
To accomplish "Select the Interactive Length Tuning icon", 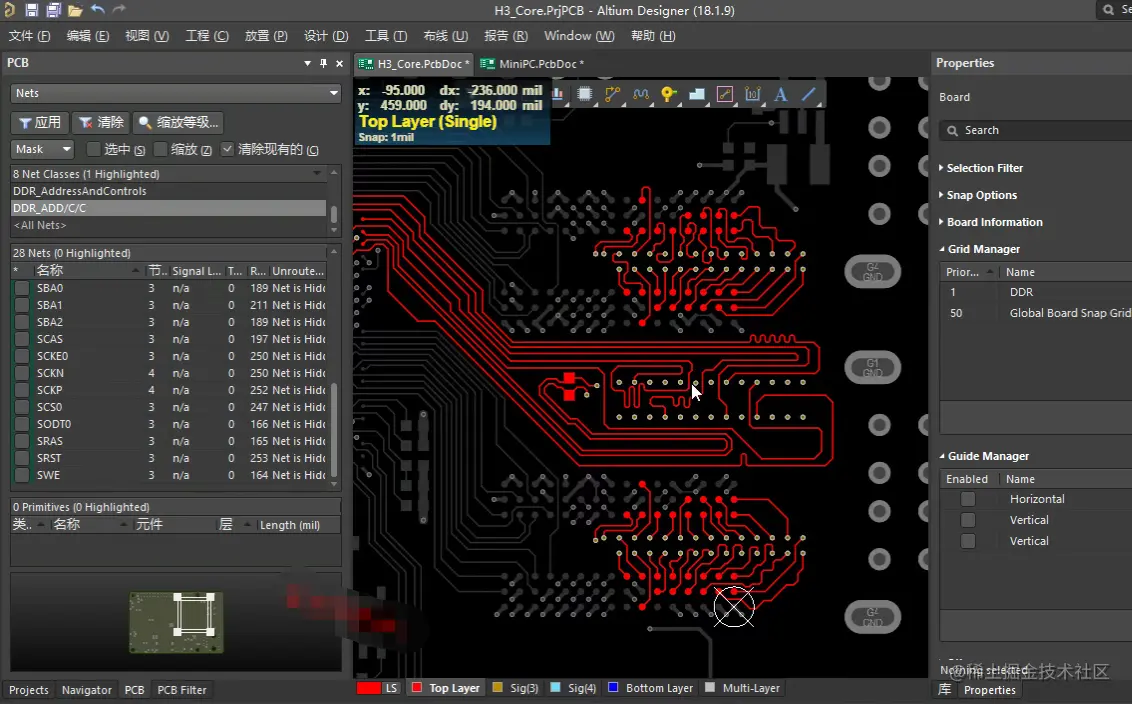I will (640, 94).
